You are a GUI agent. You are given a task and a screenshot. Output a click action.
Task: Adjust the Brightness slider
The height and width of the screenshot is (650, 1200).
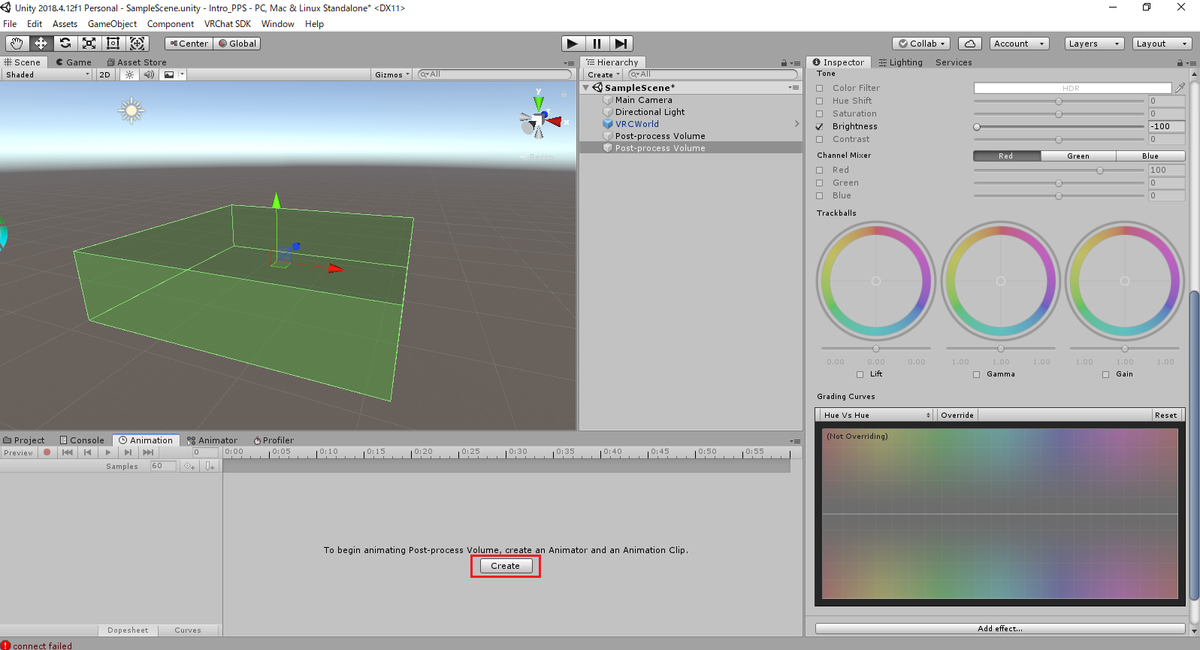[1059, 127]
